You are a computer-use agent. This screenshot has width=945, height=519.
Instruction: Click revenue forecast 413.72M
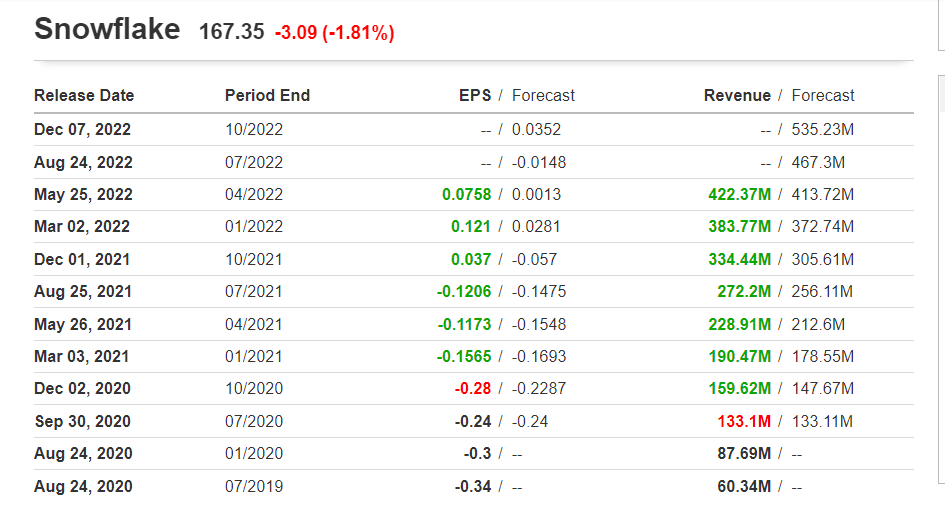[823, 195]
